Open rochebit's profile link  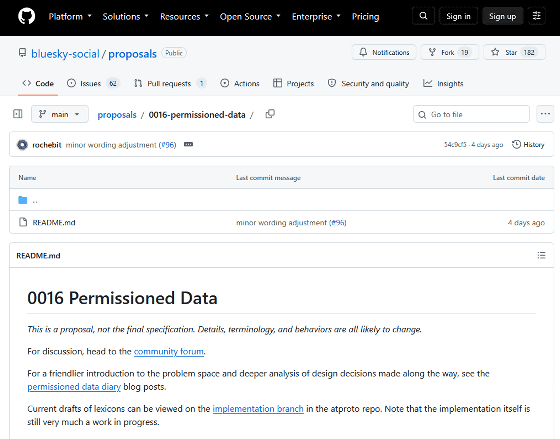[x=47, y=145]
